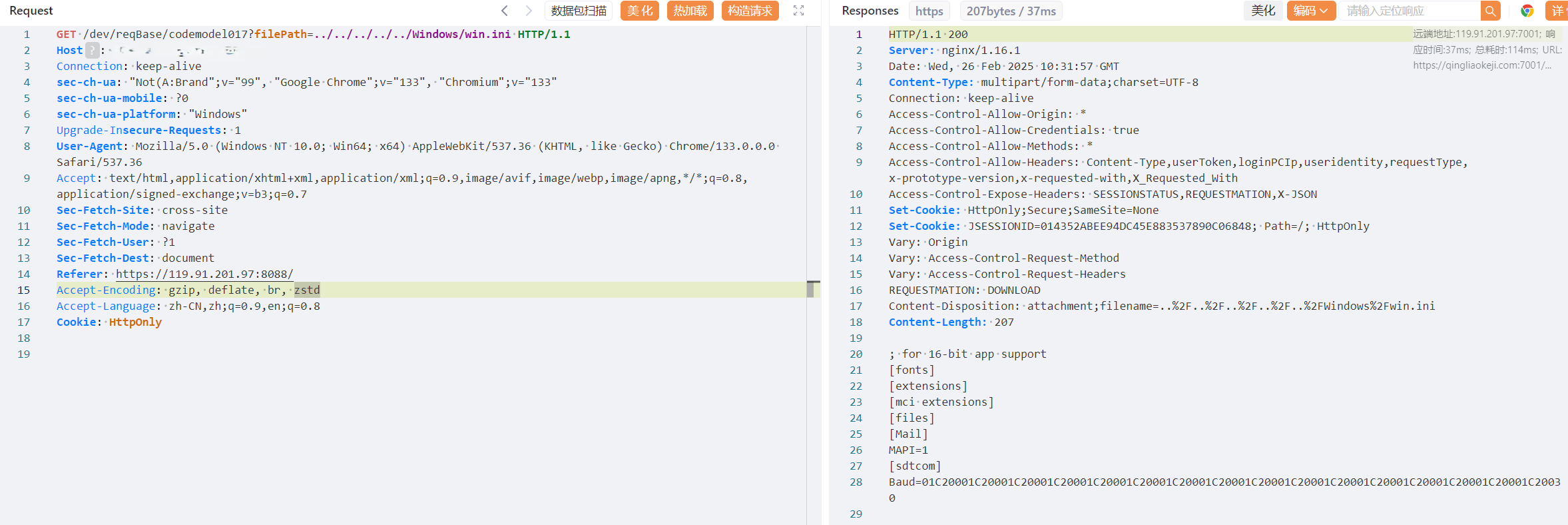Click the Content-Type: multipart/form-data line

point(1043,82)
